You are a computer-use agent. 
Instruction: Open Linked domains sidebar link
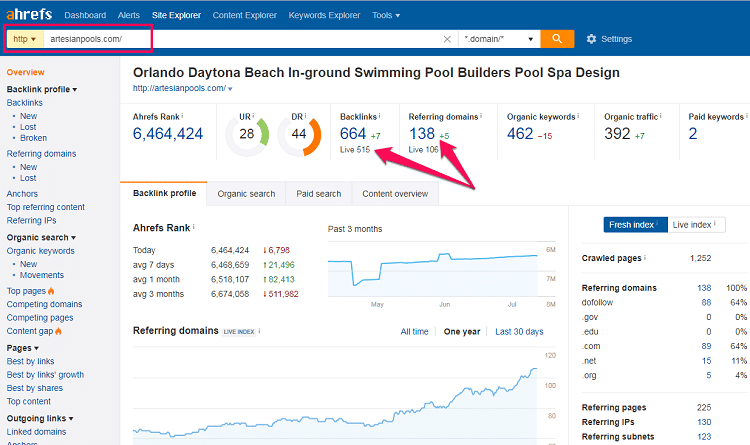coord(36,432)
